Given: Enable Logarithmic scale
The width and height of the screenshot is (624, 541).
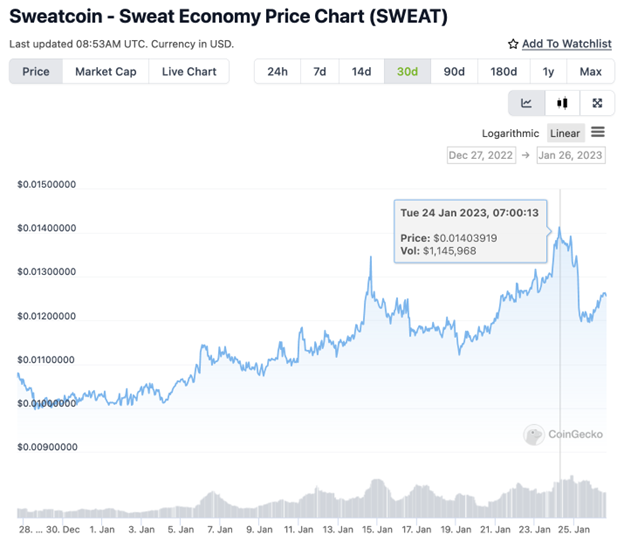Looking at the screenshot, I should 510,133.
